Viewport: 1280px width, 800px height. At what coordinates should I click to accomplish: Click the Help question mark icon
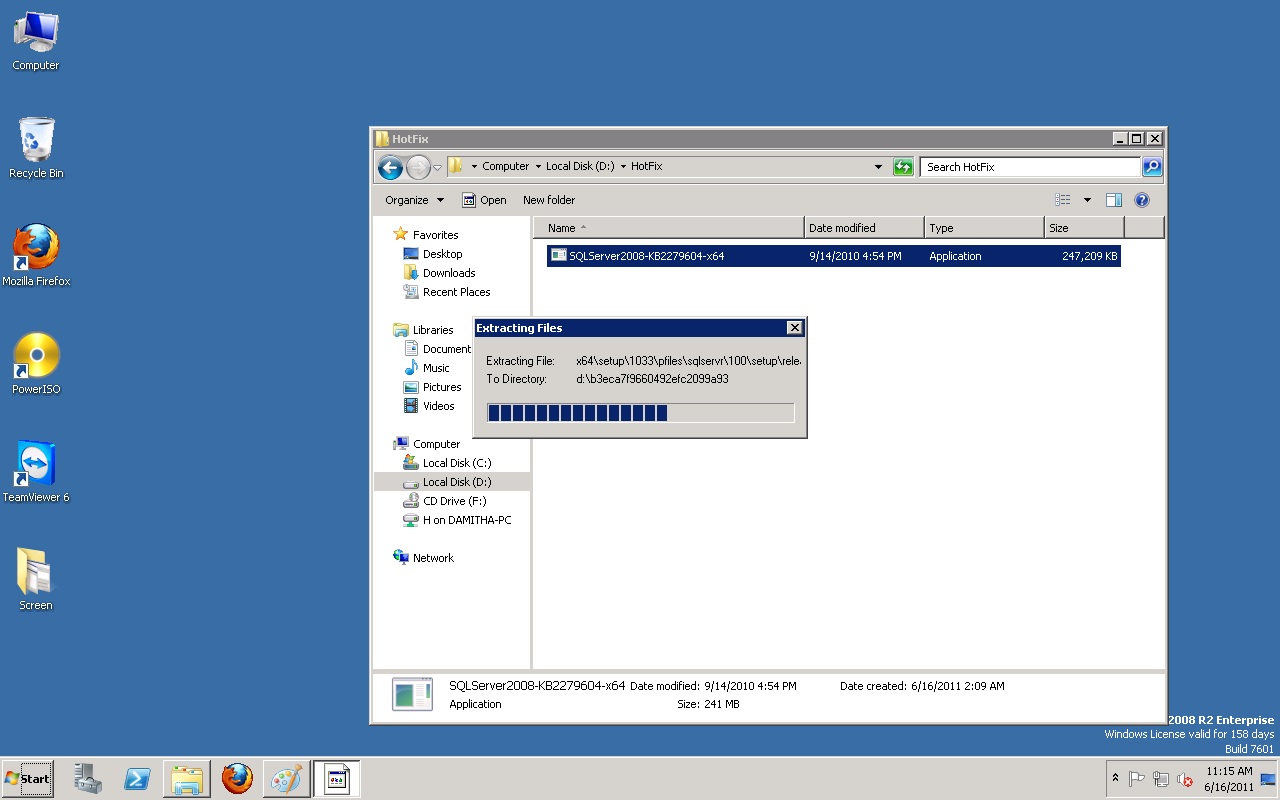click(1141, 199)
